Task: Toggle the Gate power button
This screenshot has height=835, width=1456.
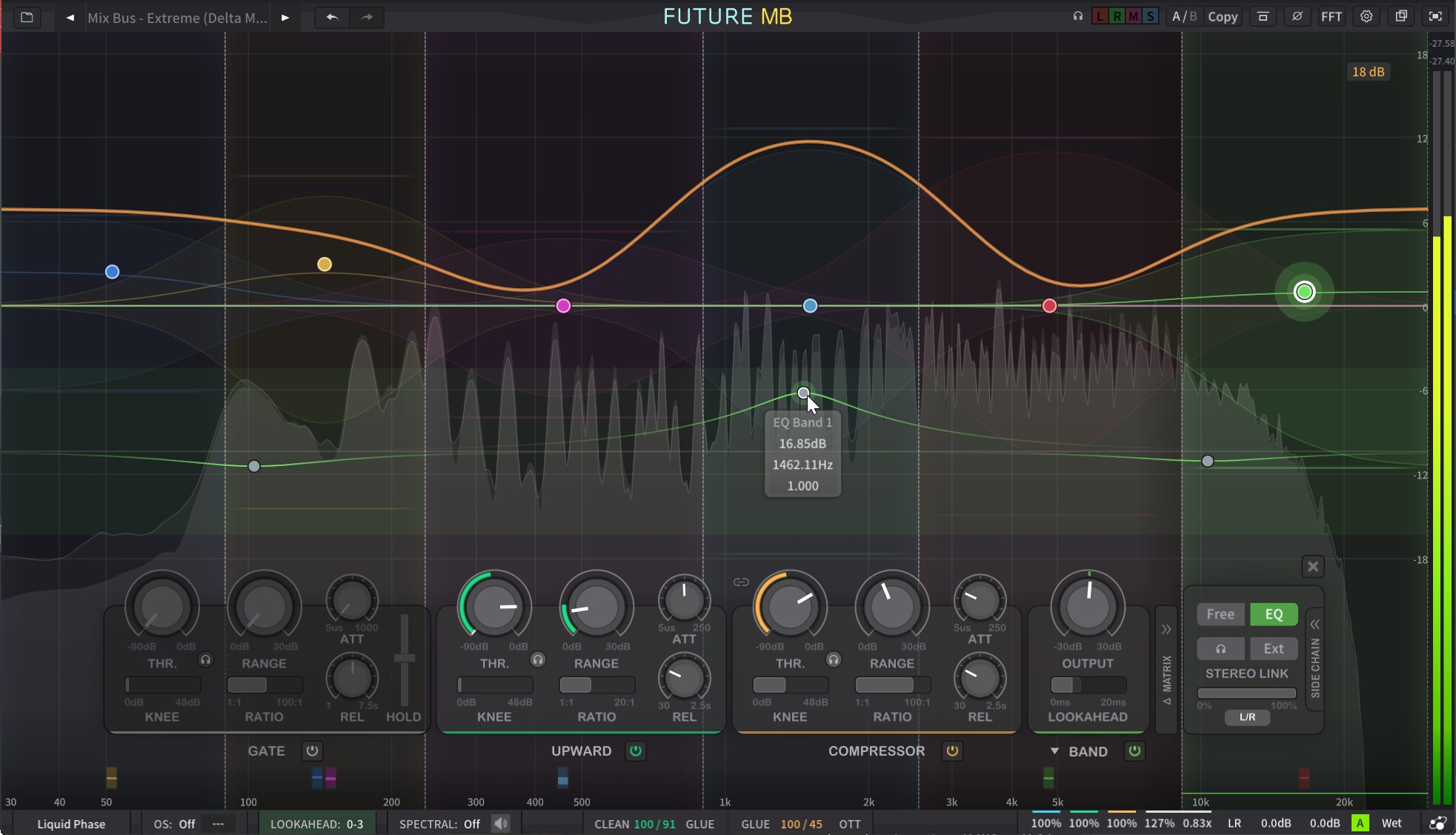Action: (x=312, y=751)
